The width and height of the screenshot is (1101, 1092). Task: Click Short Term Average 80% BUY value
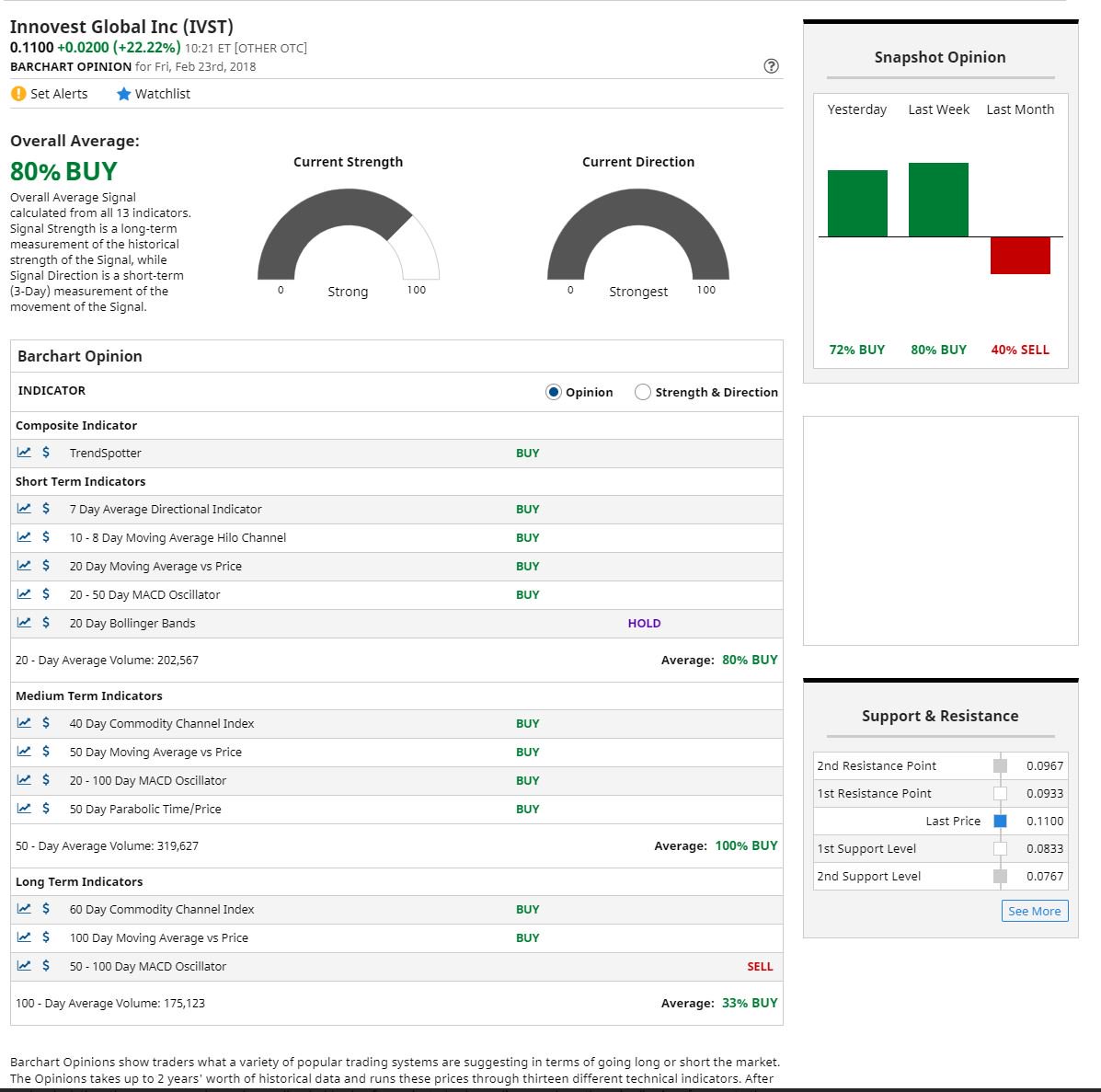750,660
